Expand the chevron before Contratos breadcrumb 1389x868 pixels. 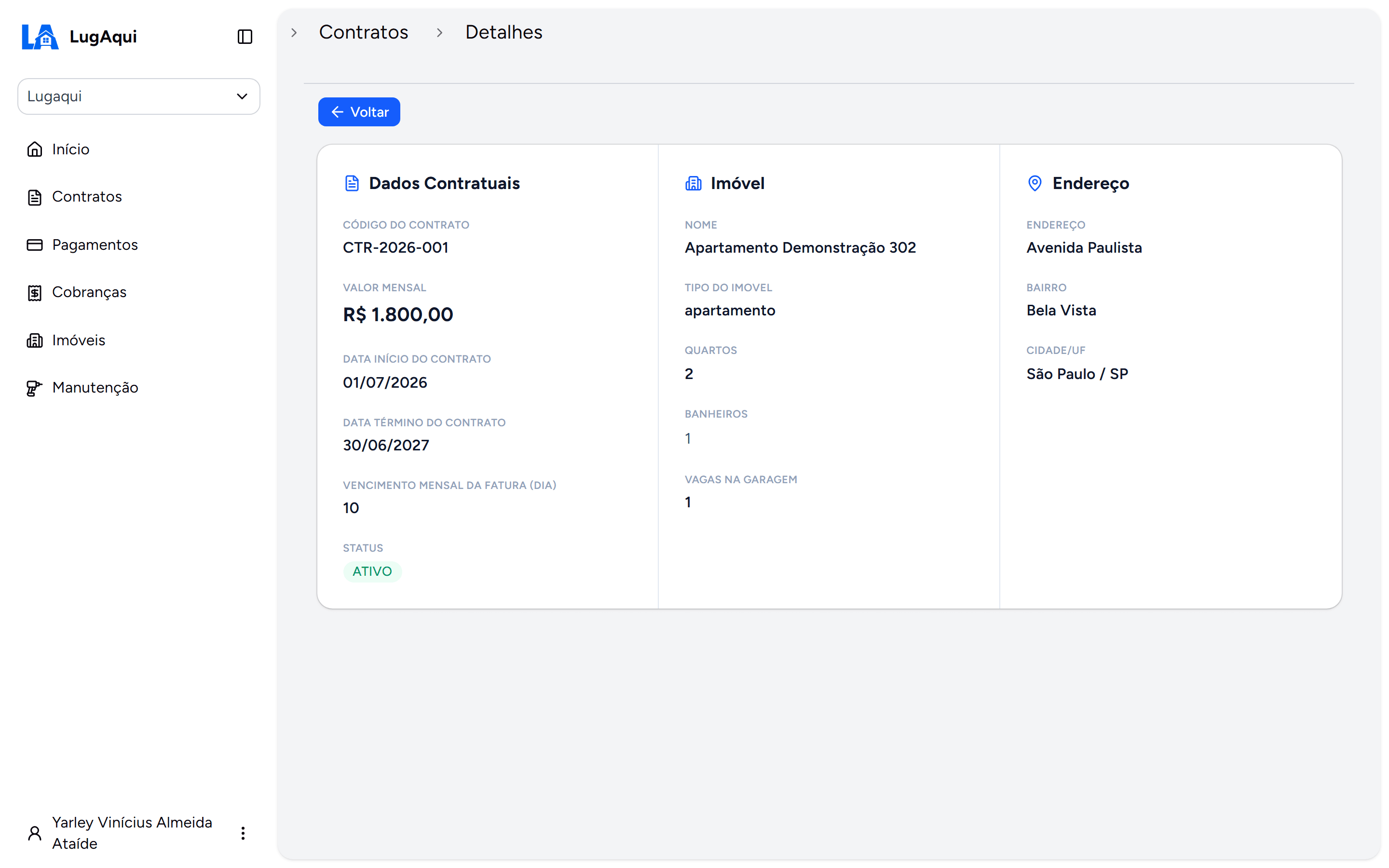pyautogui.click(x=294, y=33)
